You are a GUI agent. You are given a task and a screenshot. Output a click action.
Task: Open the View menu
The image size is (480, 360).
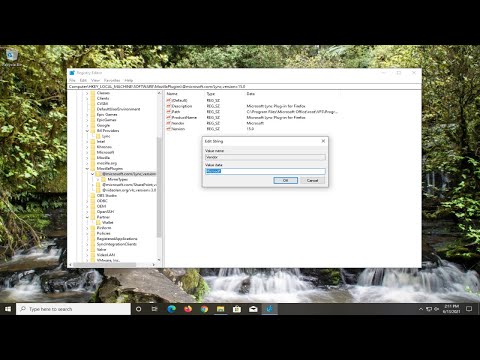[x=95, y=80]
